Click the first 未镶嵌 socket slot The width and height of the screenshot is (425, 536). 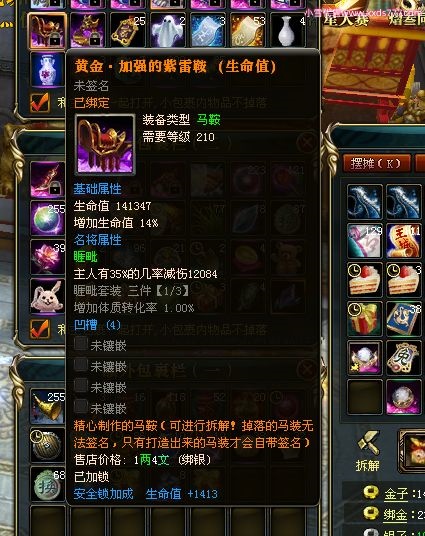pyautogui.click(x=100, y=345)
